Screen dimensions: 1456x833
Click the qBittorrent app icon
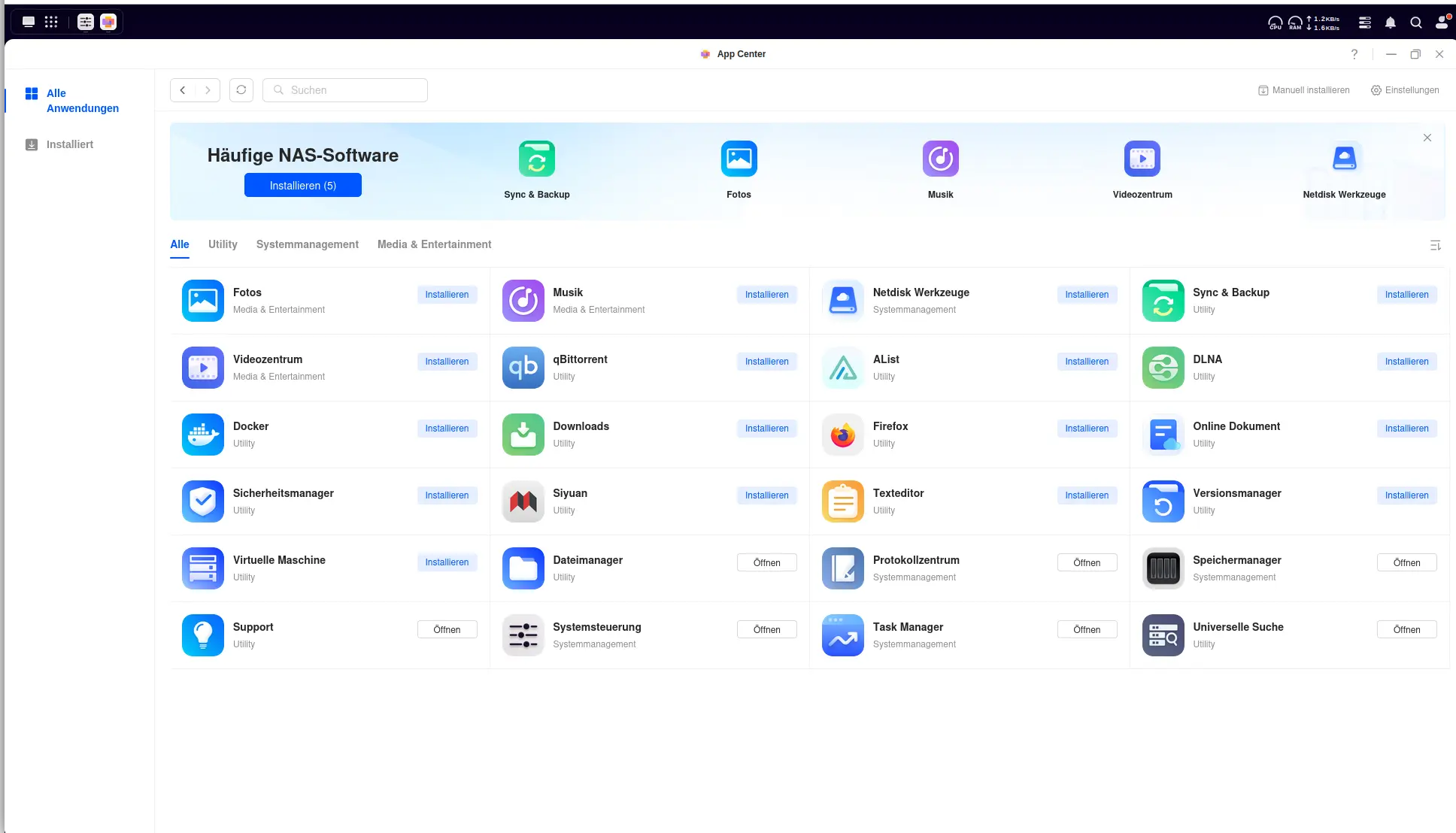(x=523, y=368)
